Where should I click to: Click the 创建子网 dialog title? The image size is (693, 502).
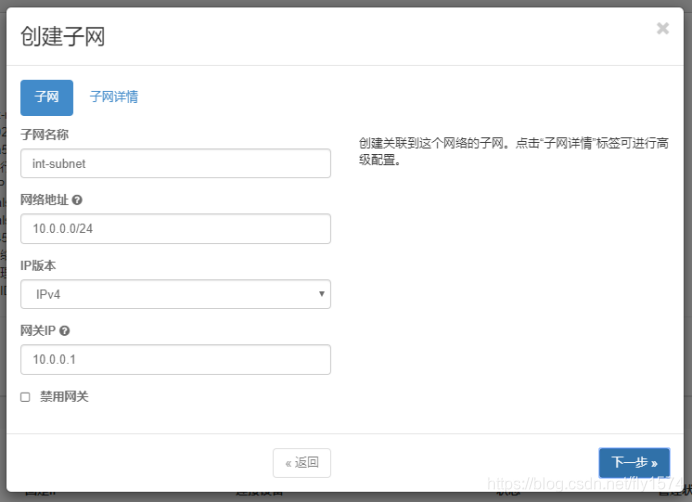[x=63, y=37]
